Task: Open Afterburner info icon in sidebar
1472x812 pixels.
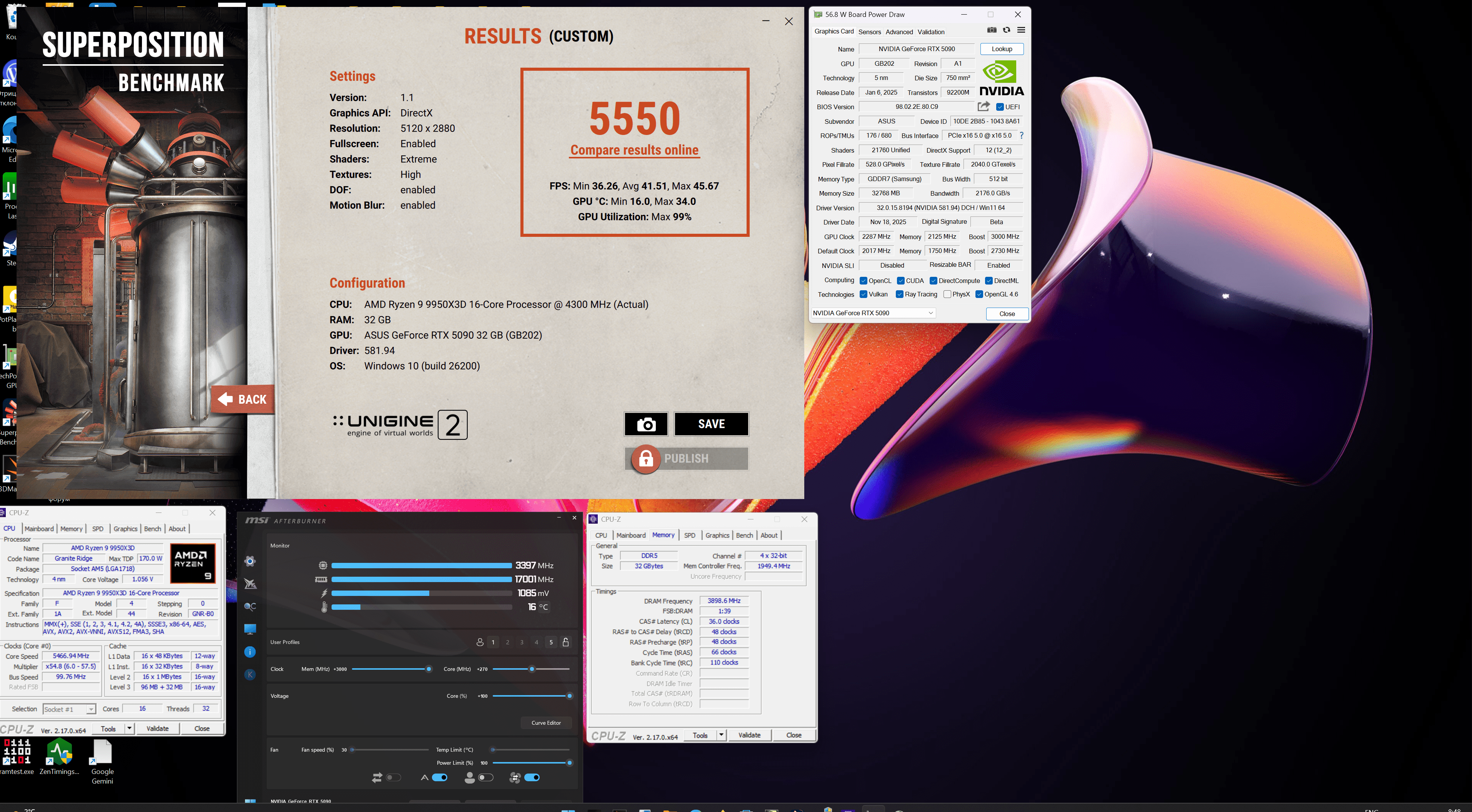Action: click(x=250, y=652)
